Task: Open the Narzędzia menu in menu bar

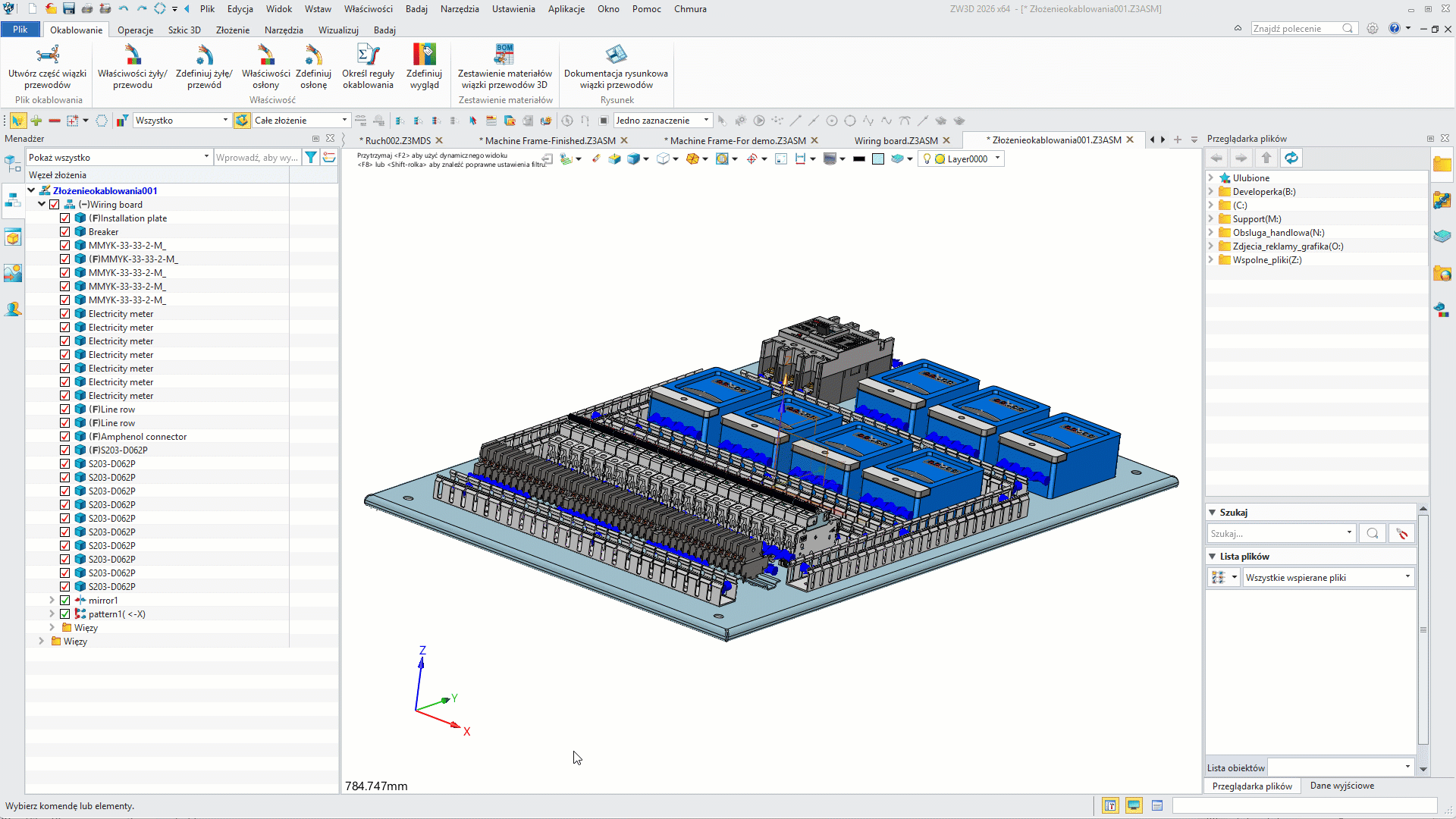Action: pyautogui.click(x=460, y=9)
